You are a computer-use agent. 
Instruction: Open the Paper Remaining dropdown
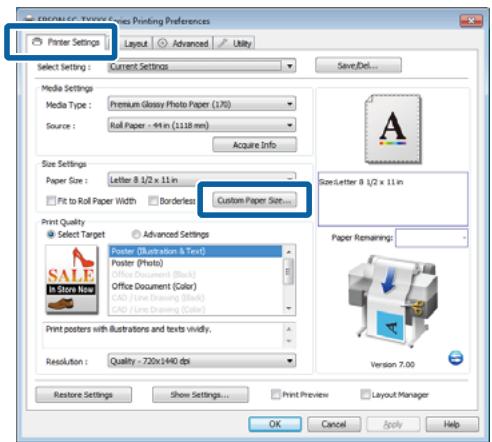[x=432, y=238]
